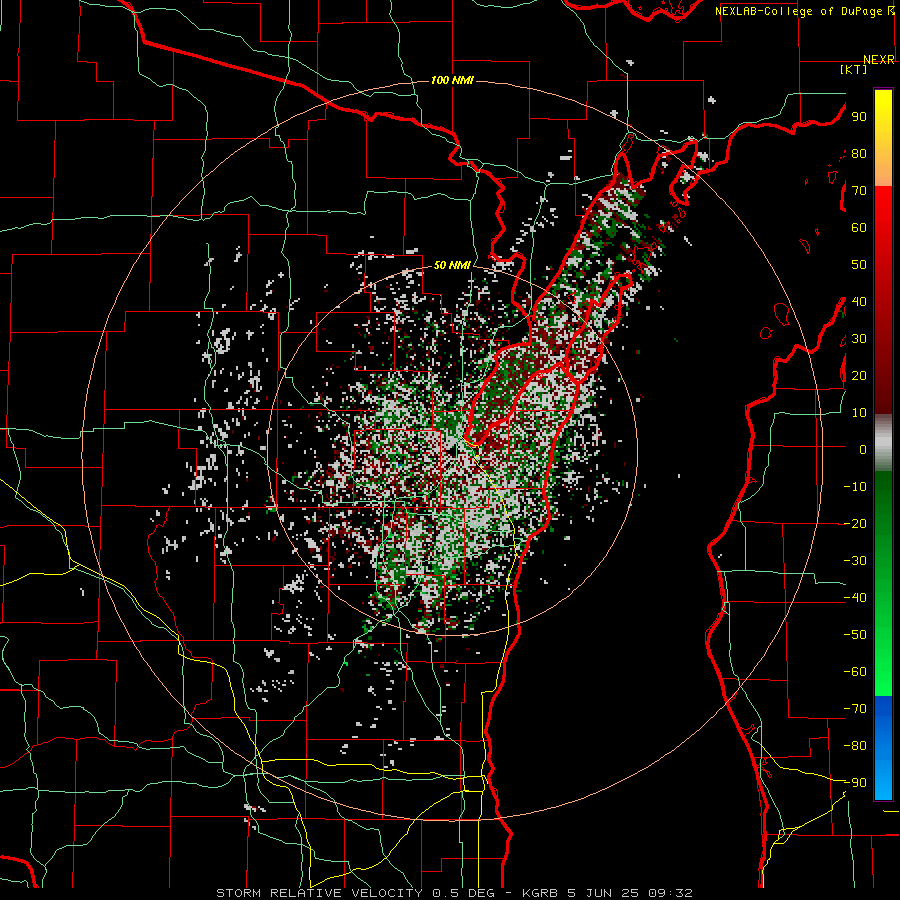Image resolution: width=900 pixels, height=900 pixels.
Task: Click the 50 value on velocity scale
Action: [x=859, y=265]
